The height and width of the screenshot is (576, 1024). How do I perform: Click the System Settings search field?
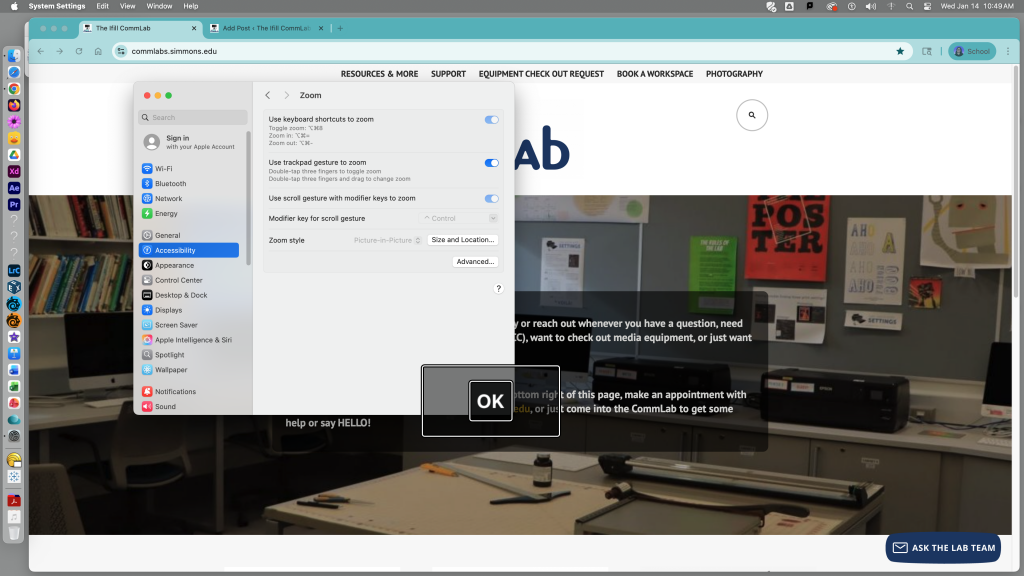[192, 117]
